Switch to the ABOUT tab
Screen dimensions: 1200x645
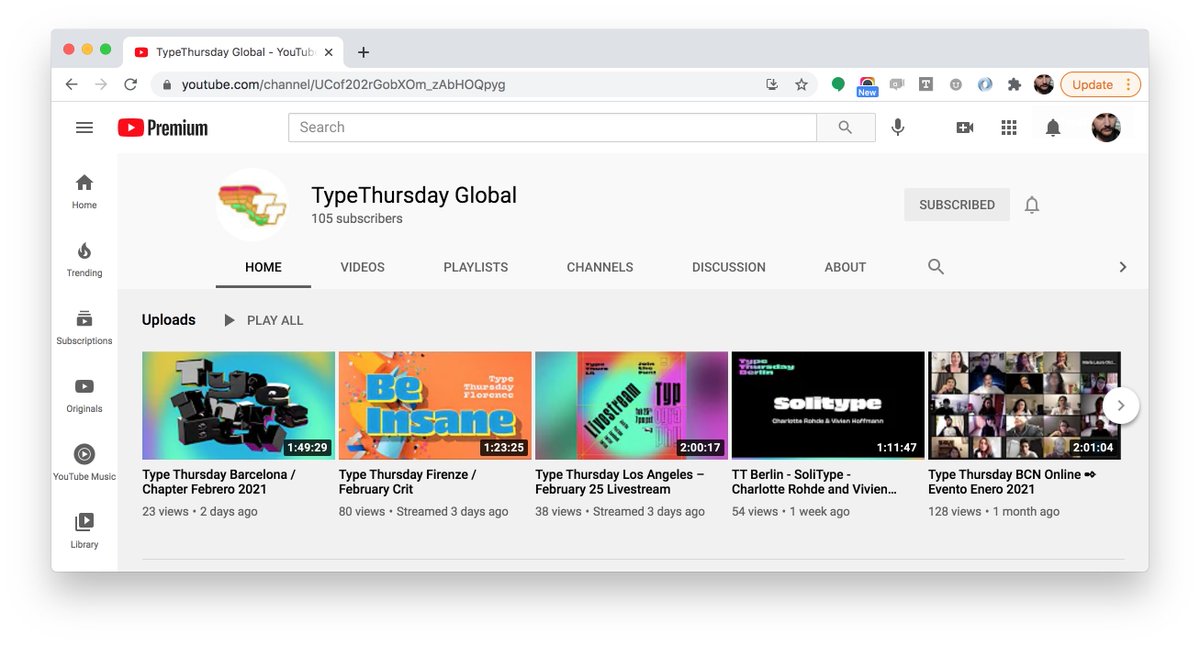pyautogui.click(x=845, y=267)
